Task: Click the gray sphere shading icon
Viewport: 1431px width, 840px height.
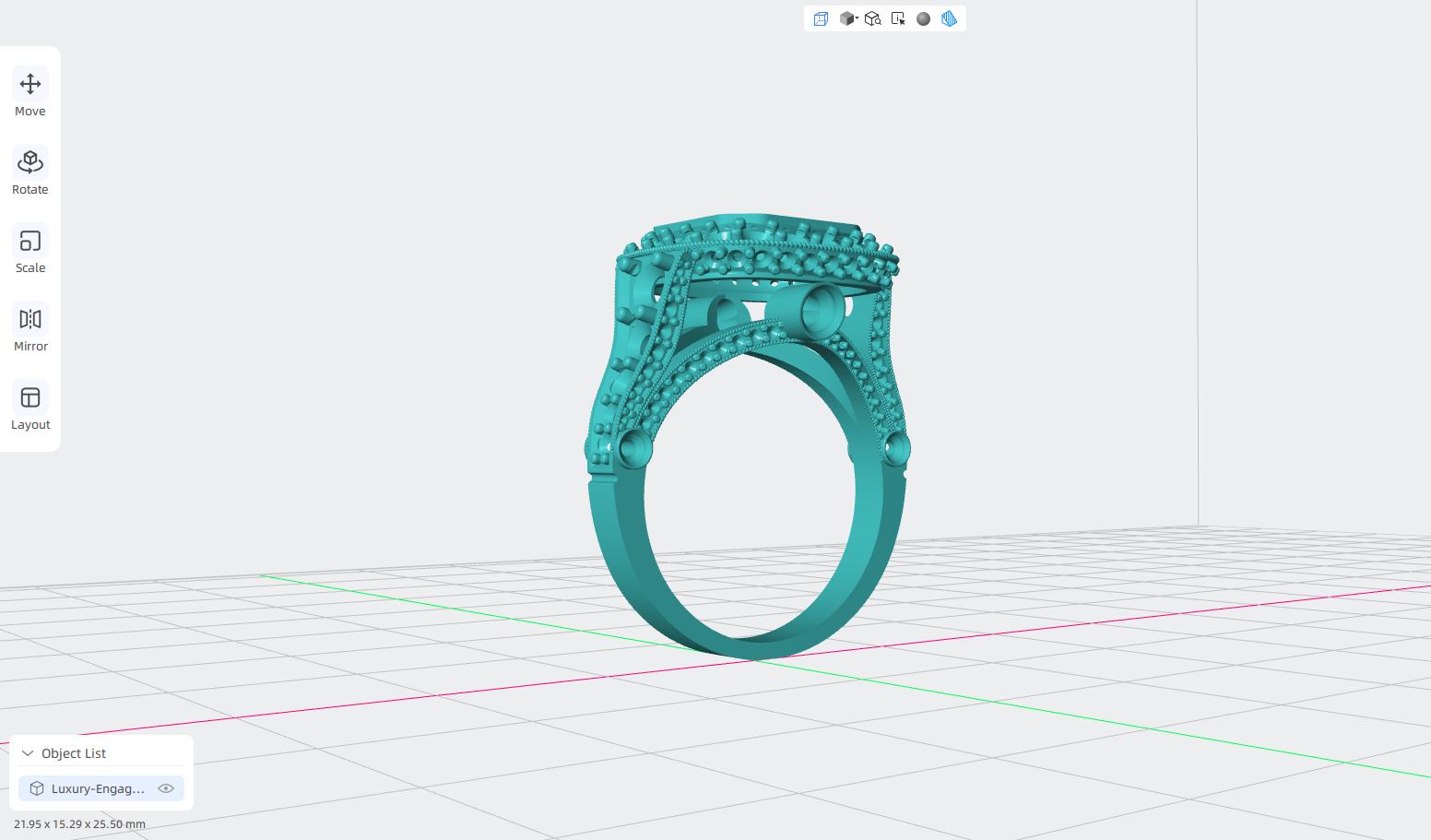Action: [x=923, y=18]
